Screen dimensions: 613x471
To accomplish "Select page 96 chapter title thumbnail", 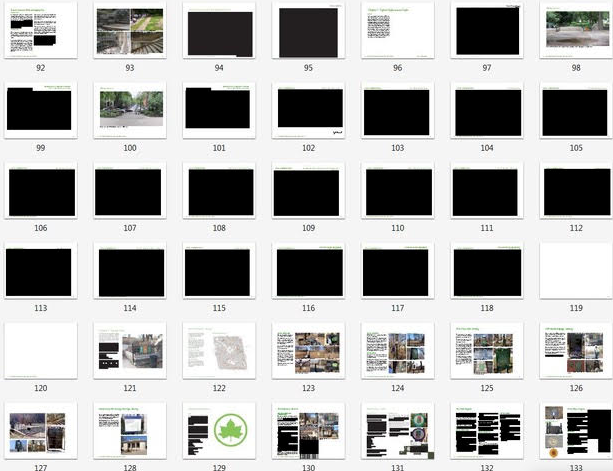I will point(397,30).
